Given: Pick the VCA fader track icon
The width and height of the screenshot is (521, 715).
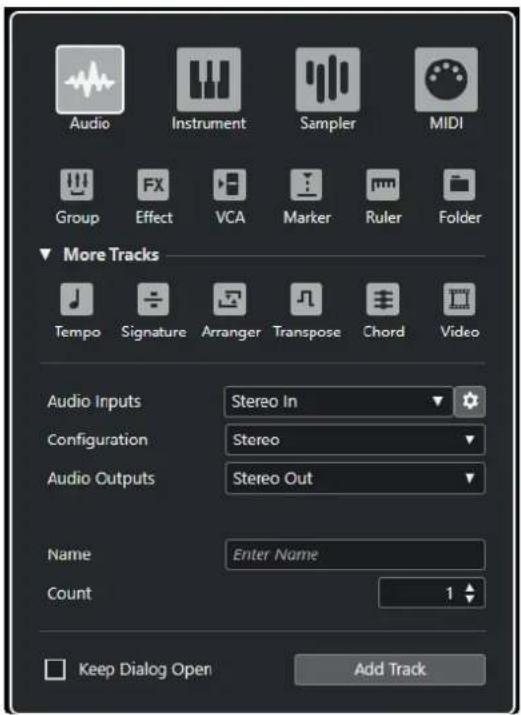Looking at the screenshot, I should (x=230, y=185).
